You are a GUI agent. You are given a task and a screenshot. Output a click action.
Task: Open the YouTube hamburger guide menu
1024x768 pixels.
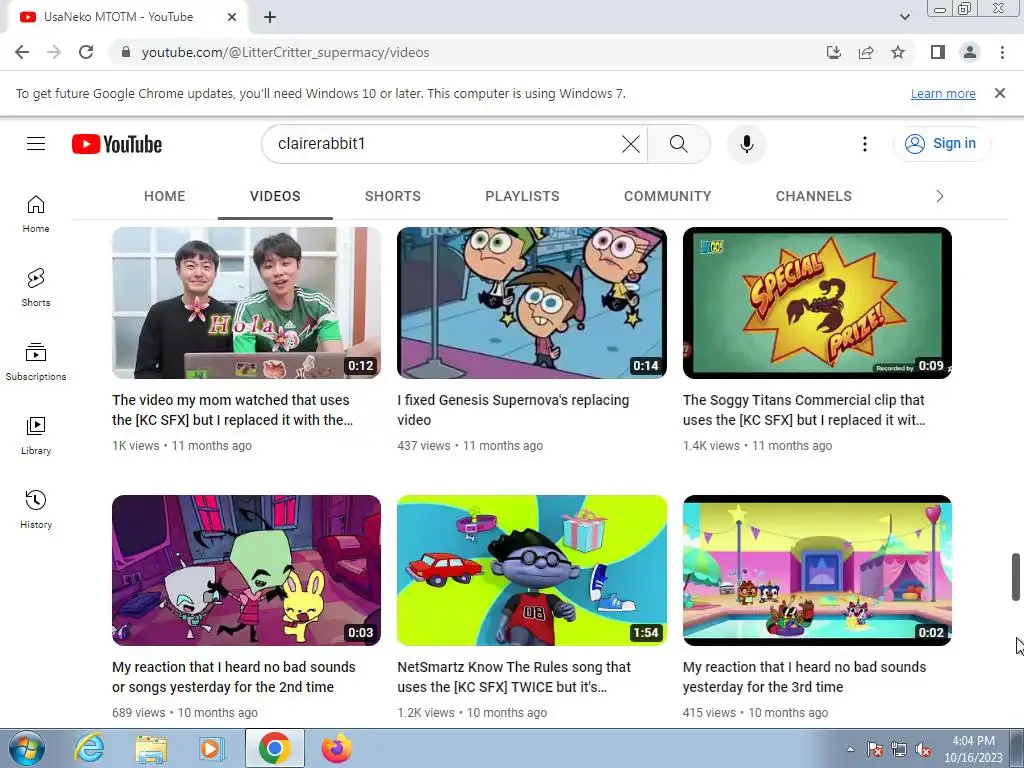(36, 144)
